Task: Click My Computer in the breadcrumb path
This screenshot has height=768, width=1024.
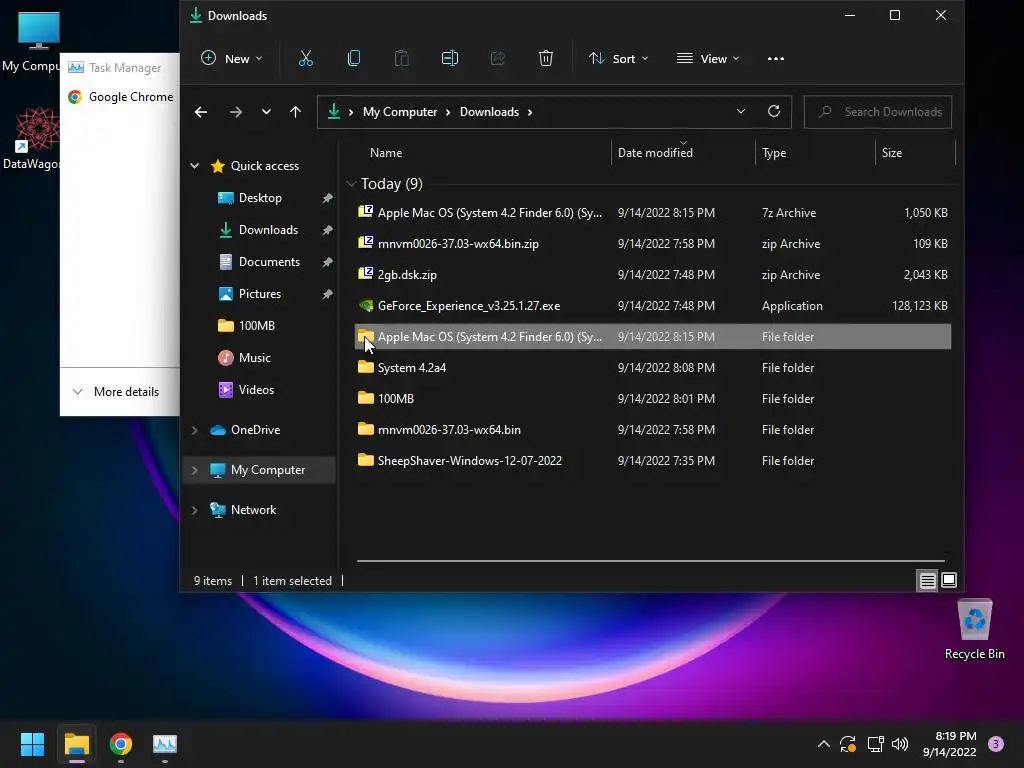Action: coord(400,112)
